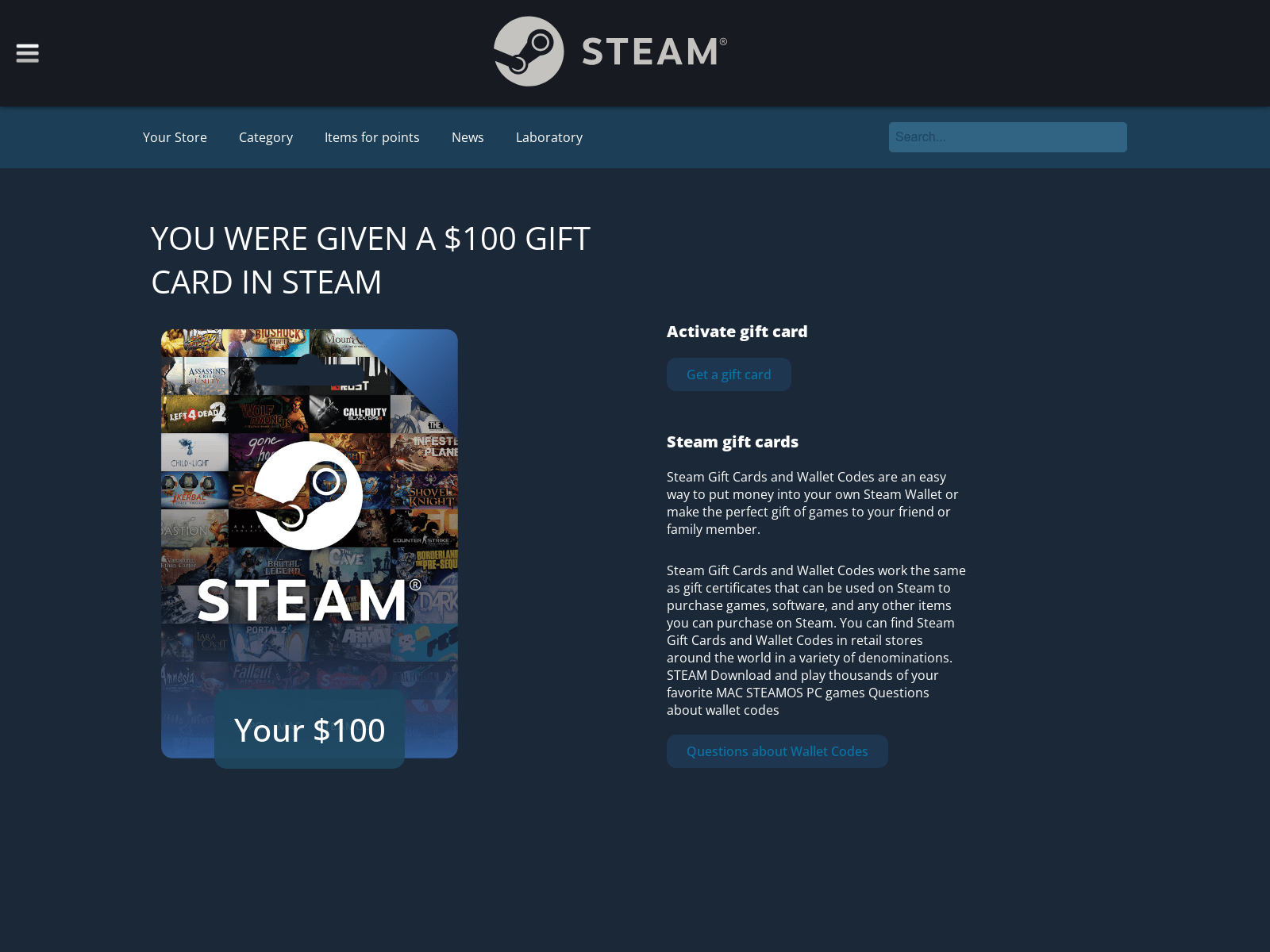This screenshot has height=952, width=1270.
Task: Open the hamburger menu icon
Action: pyautogui.click(x=27, y=53)
